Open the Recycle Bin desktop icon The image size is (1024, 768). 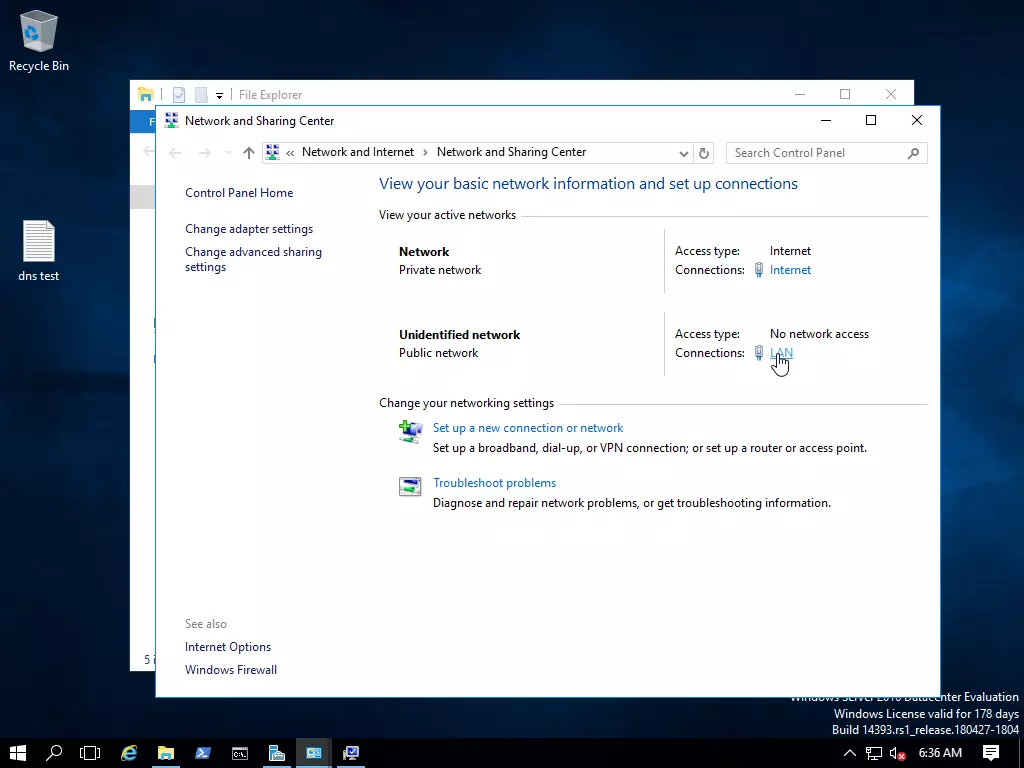39,40
